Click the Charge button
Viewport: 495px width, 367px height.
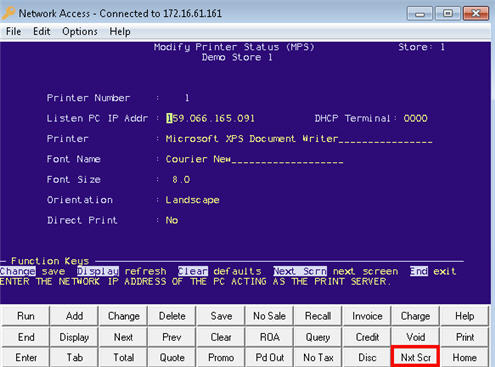click(415, 316)
